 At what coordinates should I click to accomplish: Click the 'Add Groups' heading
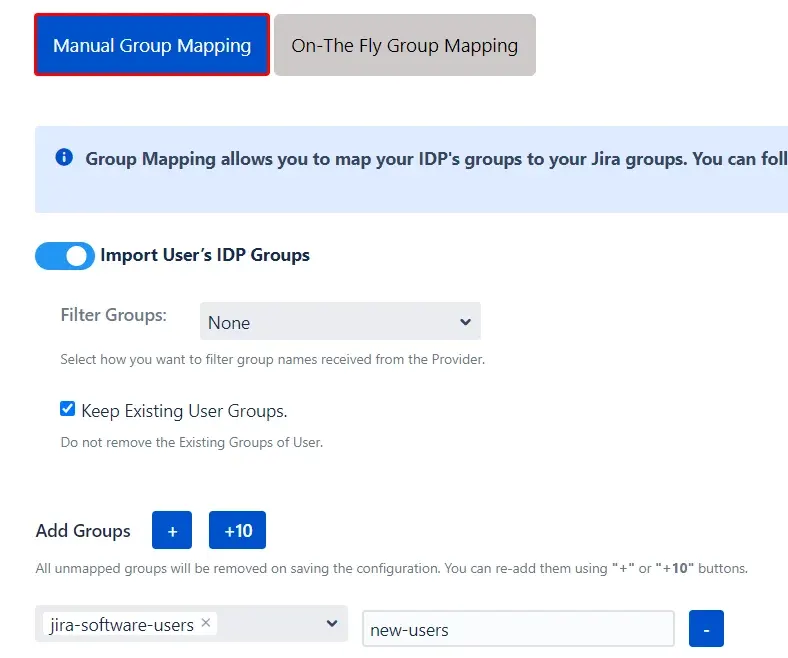click(83, 531)
